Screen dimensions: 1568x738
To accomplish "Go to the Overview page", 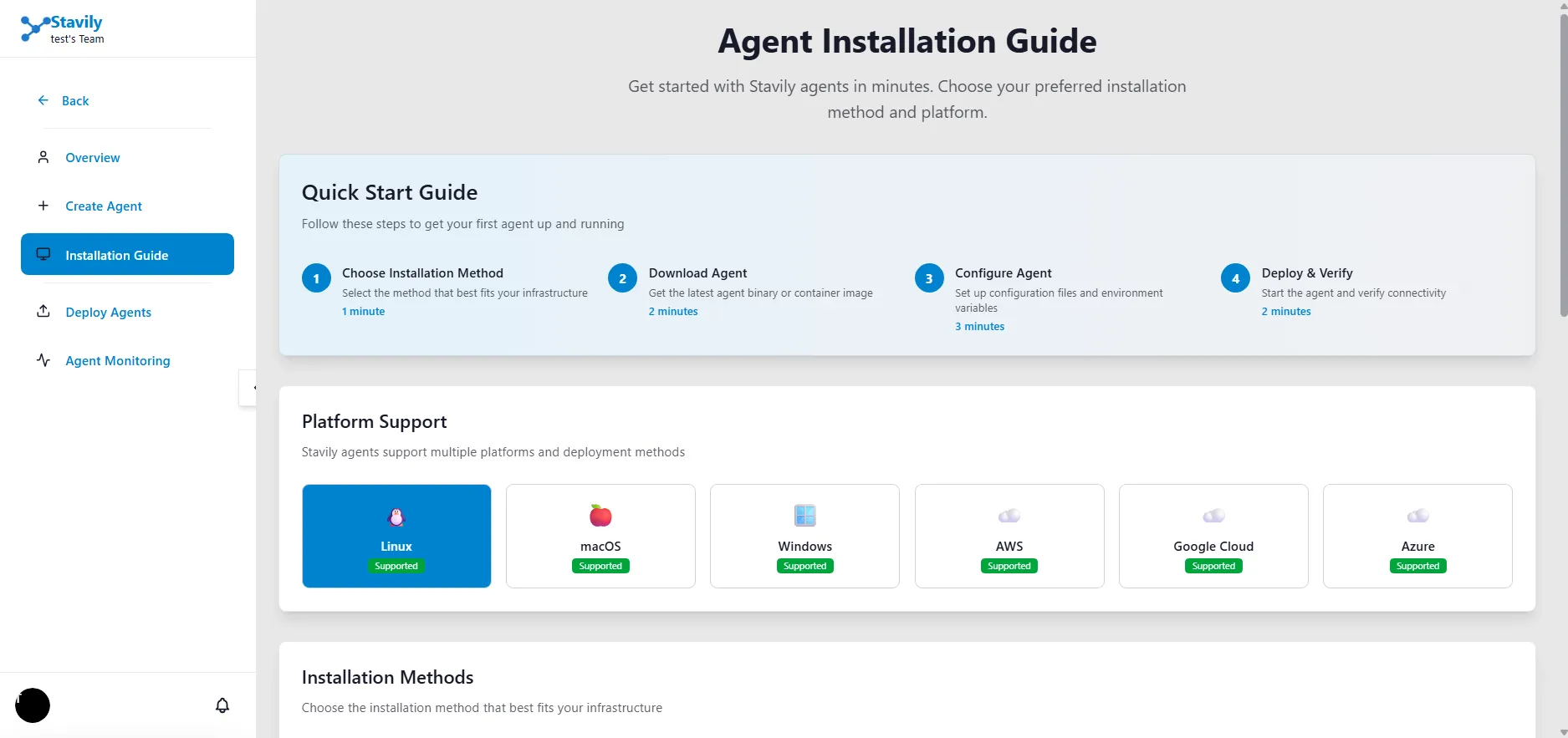I will click(x=127, y=157).
